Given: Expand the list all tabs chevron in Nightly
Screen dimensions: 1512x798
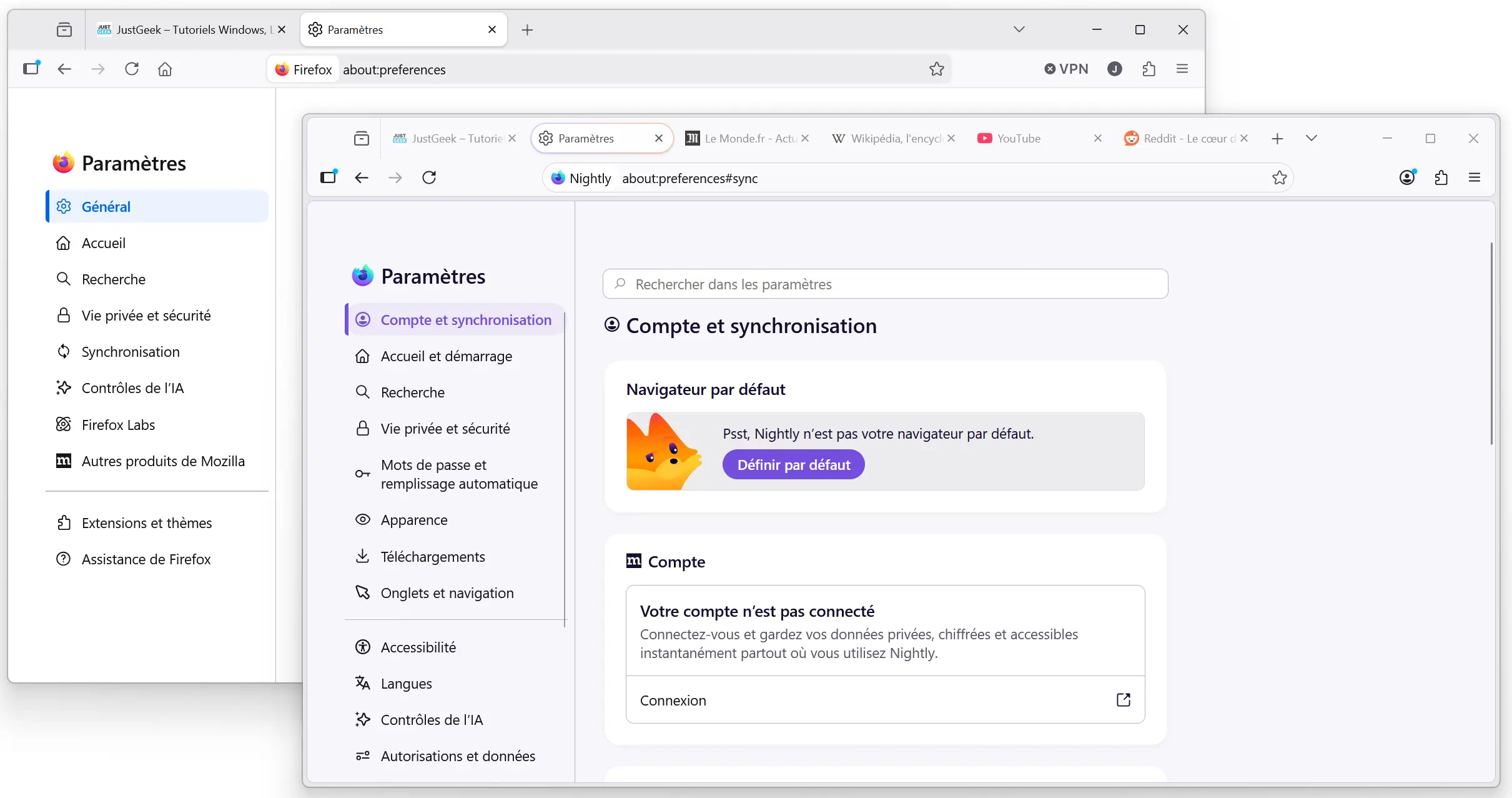Looking at the screenshot, I should [1311, 138].
